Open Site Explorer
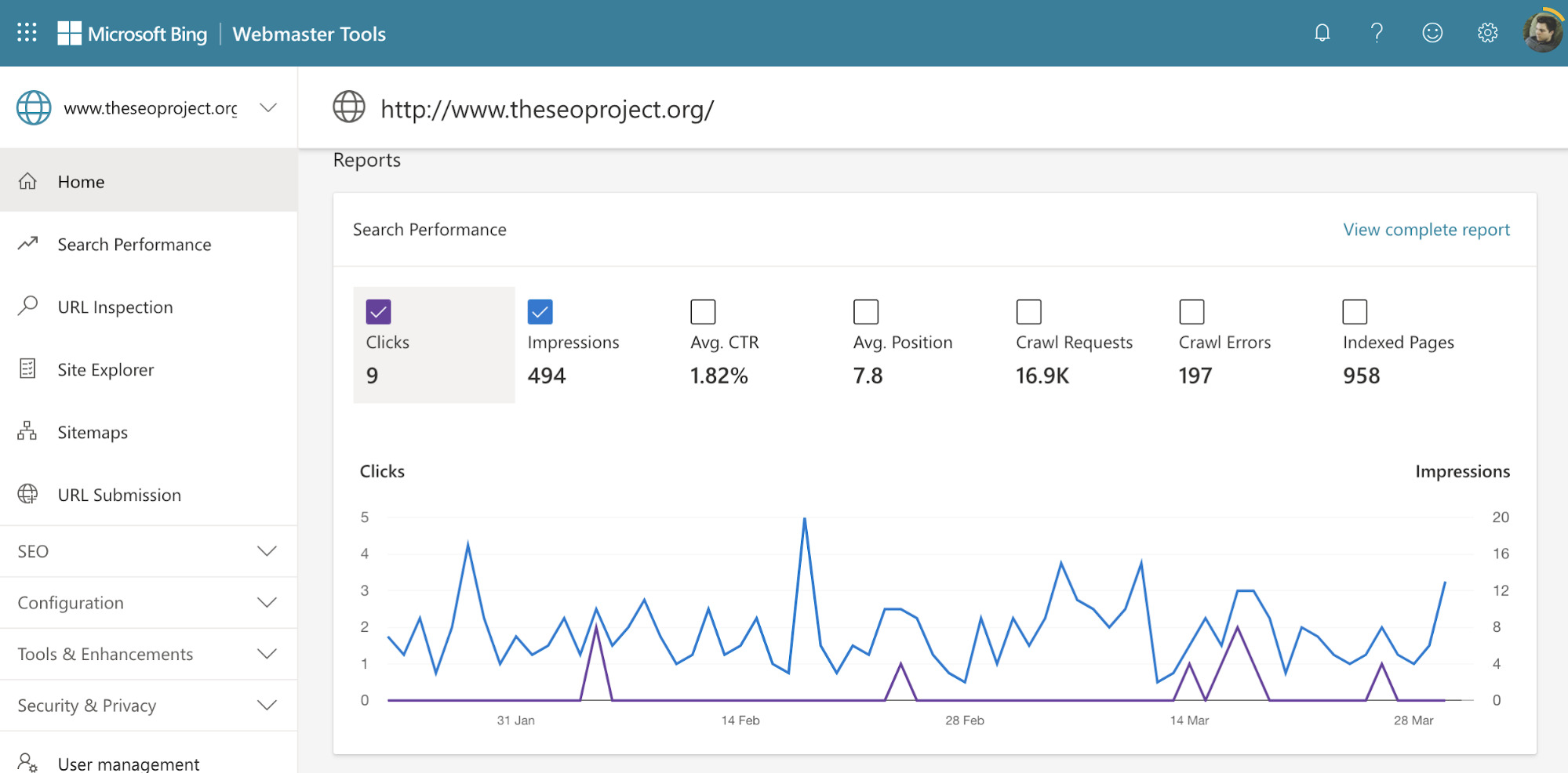 106,369
